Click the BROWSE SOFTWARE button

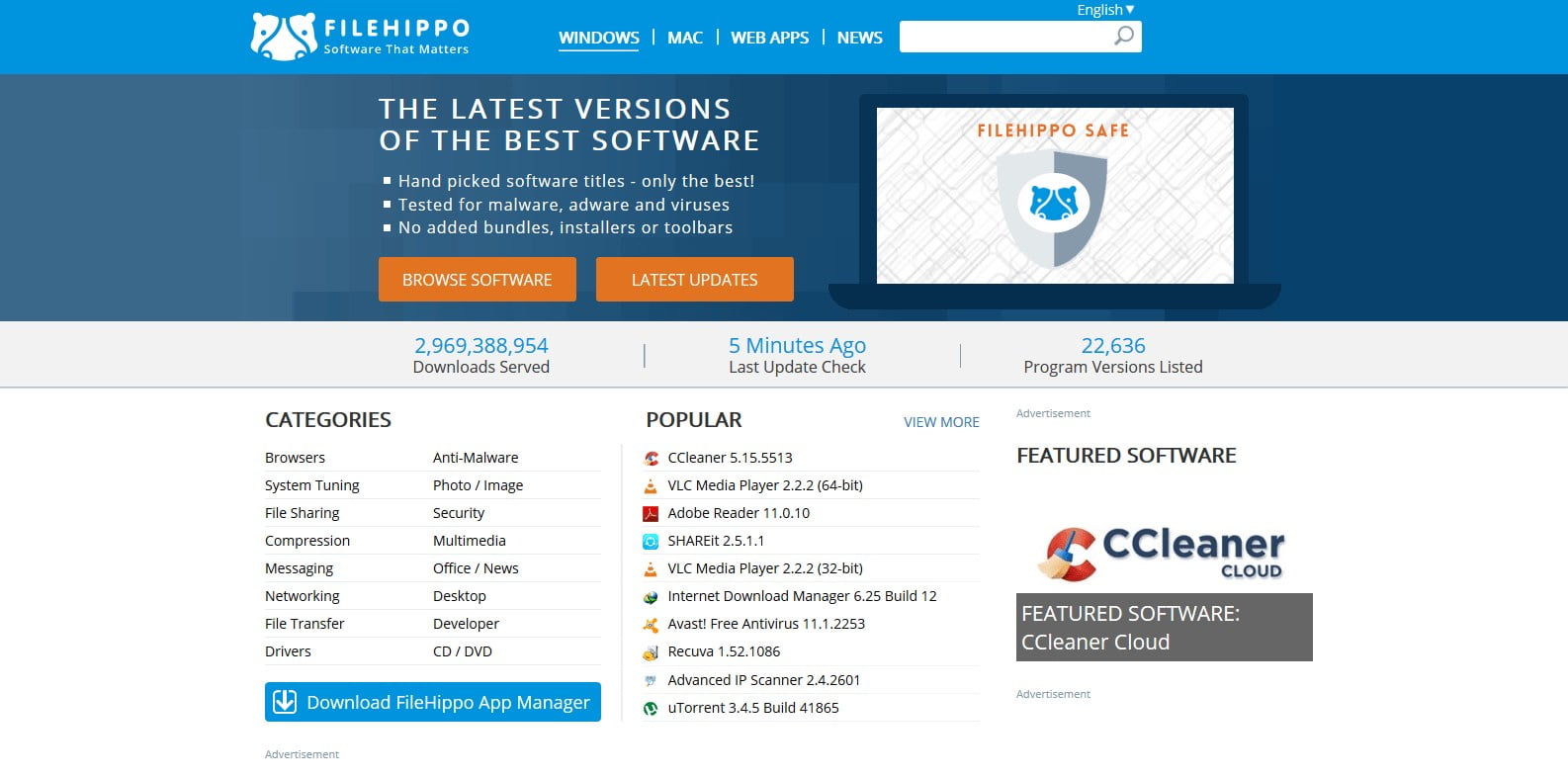click(478, 279)
